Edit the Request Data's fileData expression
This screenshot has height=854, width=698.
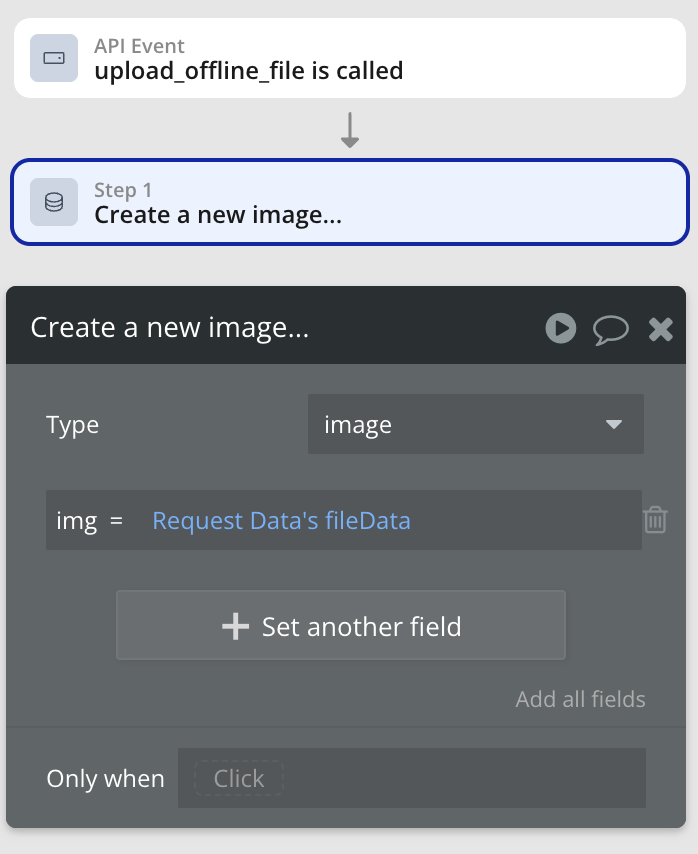coord(281,521)
